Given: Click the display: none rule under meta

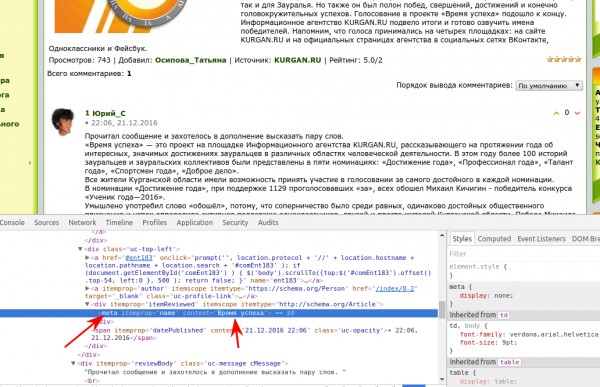Looking at the screenshot, I should pos(486,296).
